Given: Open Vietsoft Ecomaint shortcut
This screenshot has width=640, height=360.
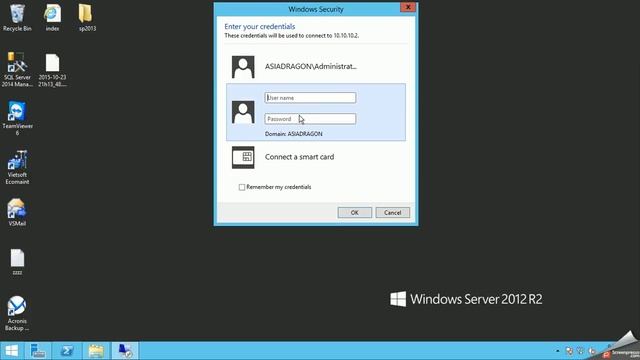Looking at the screenshot, I should pyautogui.click(x=17, y=167).
